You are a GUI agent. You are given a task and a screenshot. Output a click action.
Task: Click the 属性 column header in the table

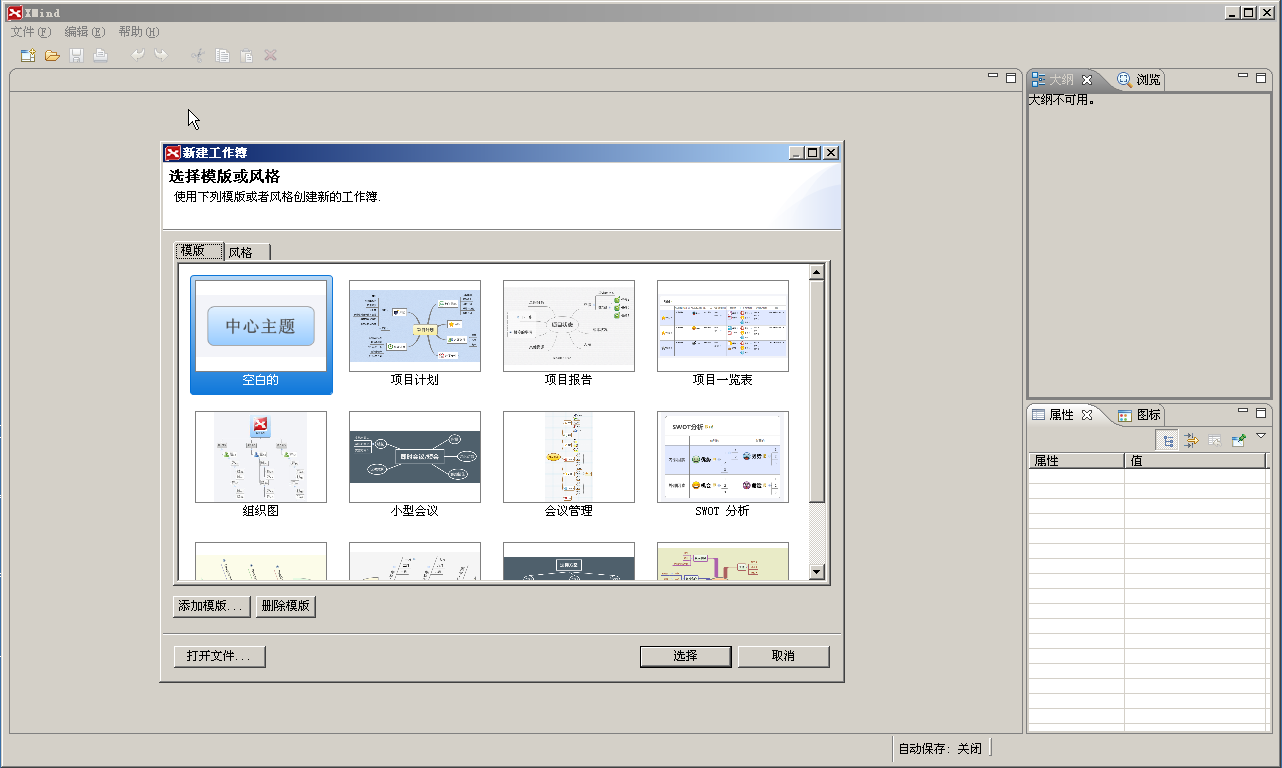(1076, 461)
